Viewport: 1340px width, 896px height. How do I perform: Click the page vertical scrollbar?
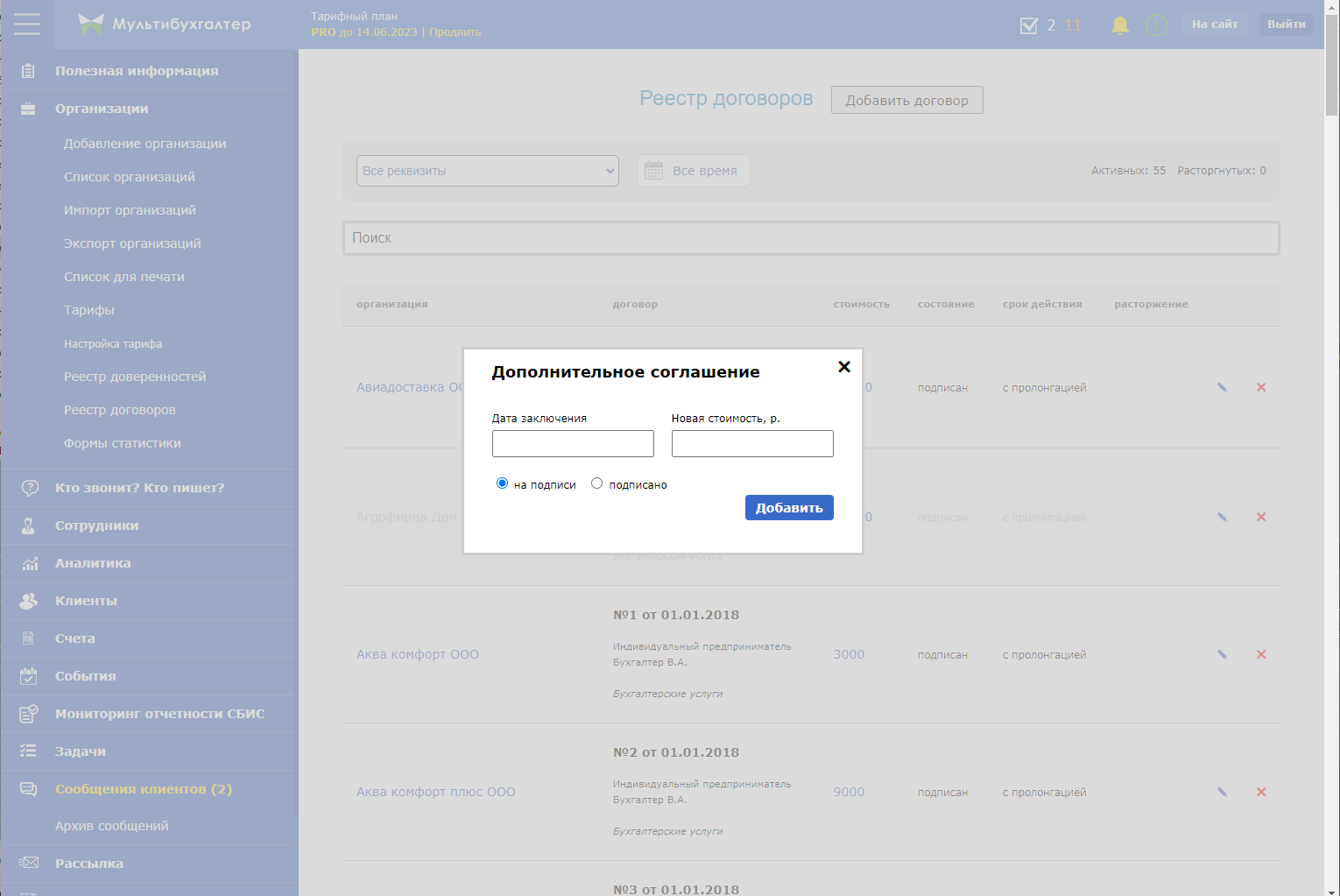pyautogui.click(x=1331, y=438)
